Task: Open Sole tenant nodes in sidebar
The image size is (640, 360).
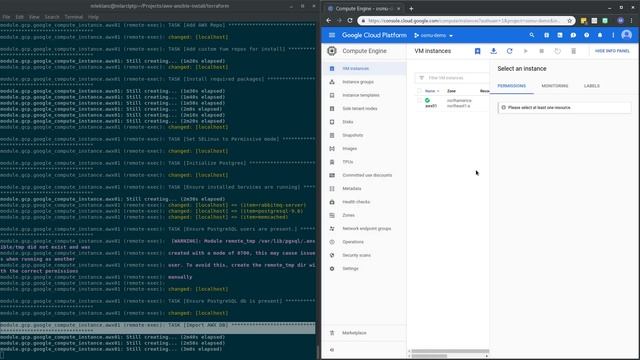Action: (x=360, y=109)
